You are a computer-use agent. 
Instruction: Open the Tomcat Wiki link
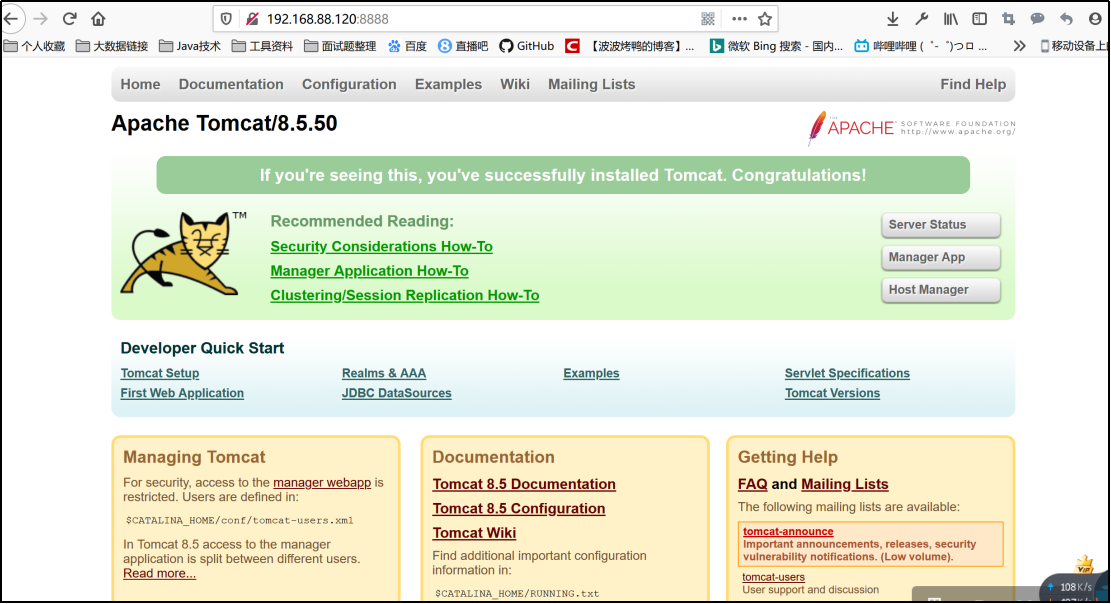pyautogui.click(x=474, y=533)
